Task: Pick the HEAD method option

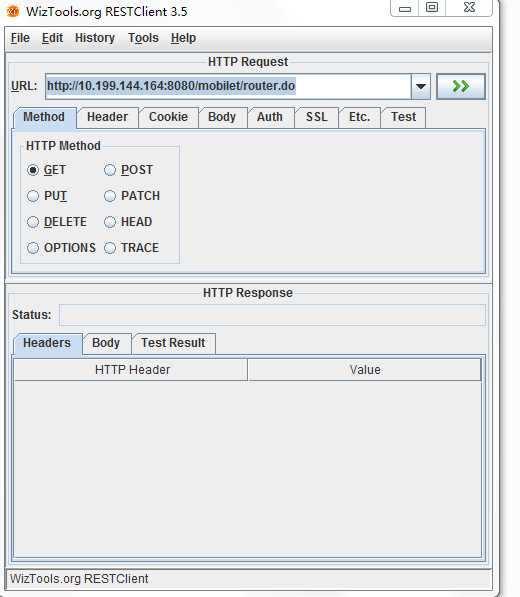Action: (x=110, y=222)
